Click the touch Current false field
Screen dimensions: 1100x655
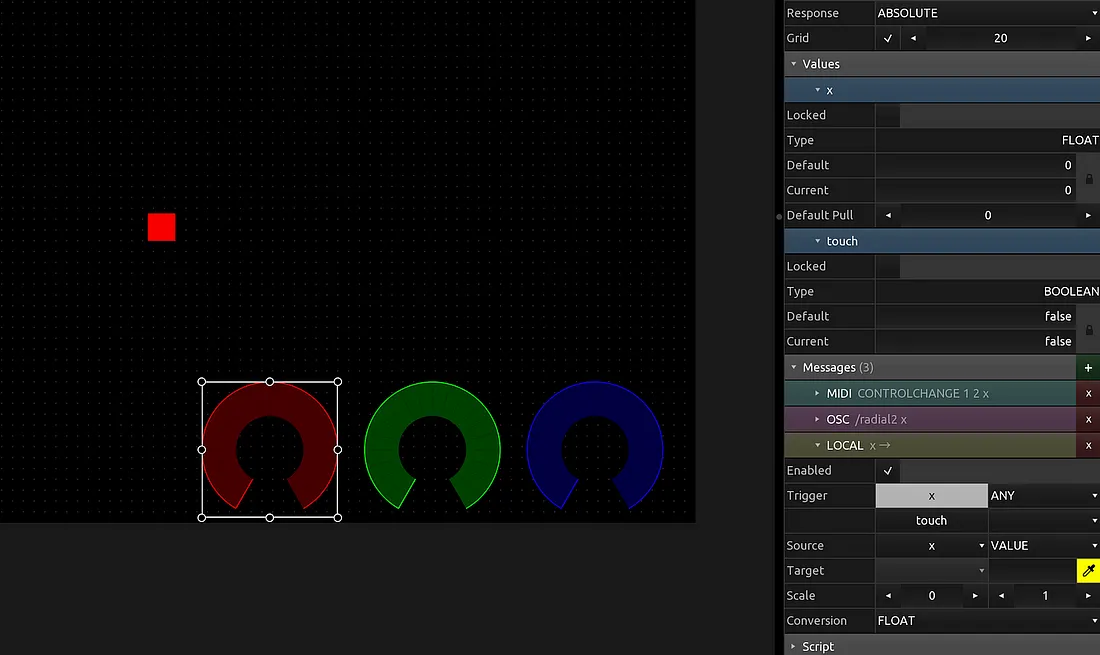[975, 342]
